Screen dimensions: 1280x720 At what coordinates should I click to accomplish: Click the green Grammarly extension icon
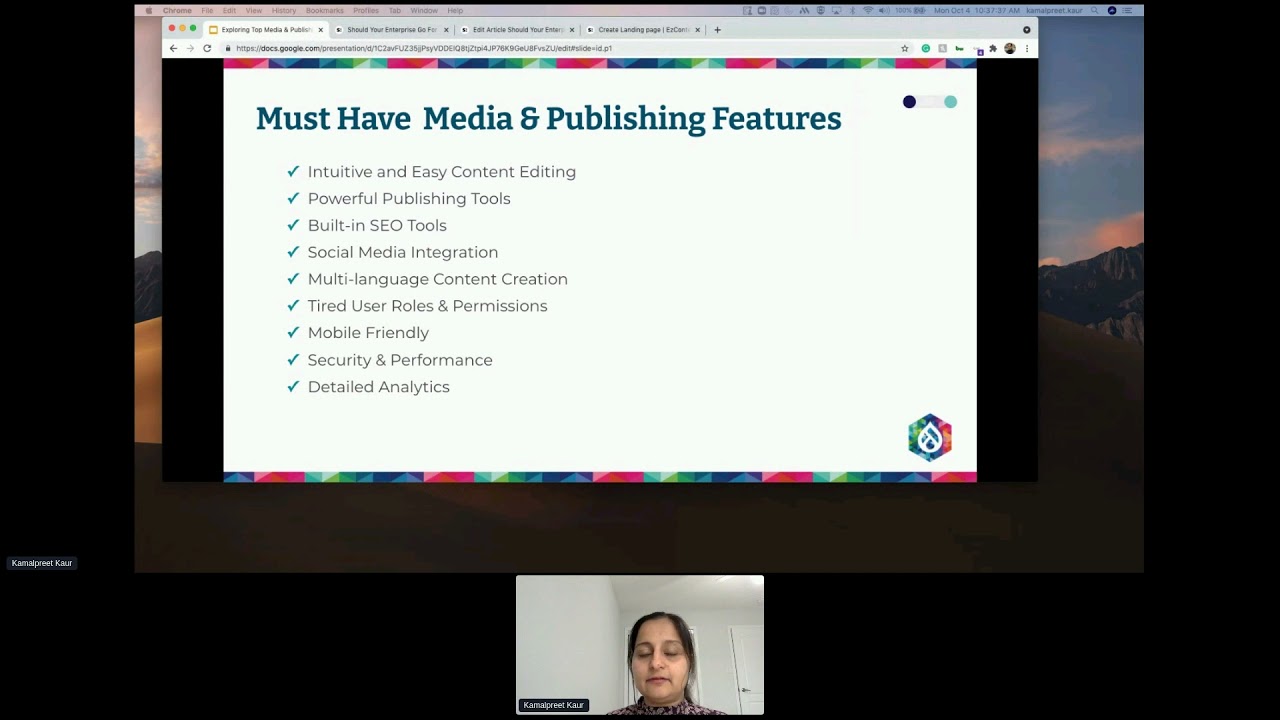tap(926, 48)
